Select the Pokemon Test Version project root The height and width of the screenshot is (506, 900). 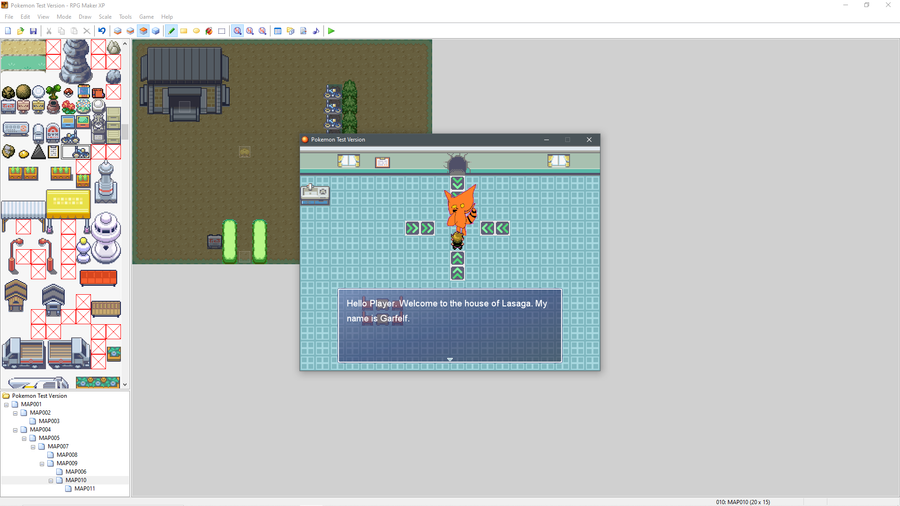point(39,396)
